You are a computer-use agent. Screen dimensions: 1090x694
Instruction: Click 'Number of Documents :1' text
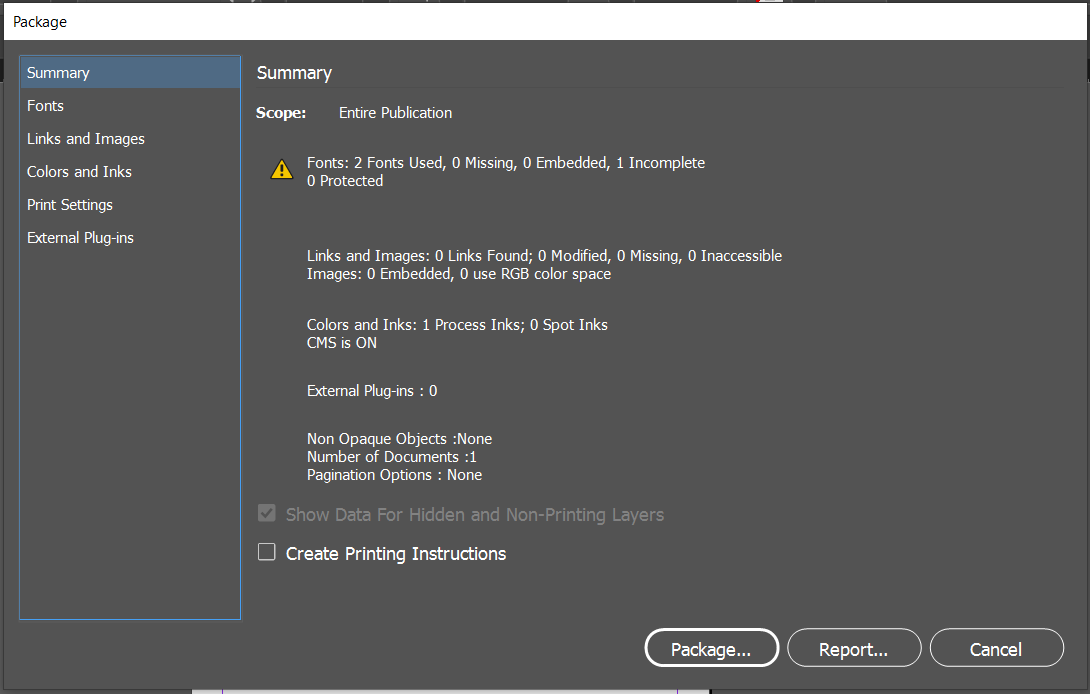392,457
